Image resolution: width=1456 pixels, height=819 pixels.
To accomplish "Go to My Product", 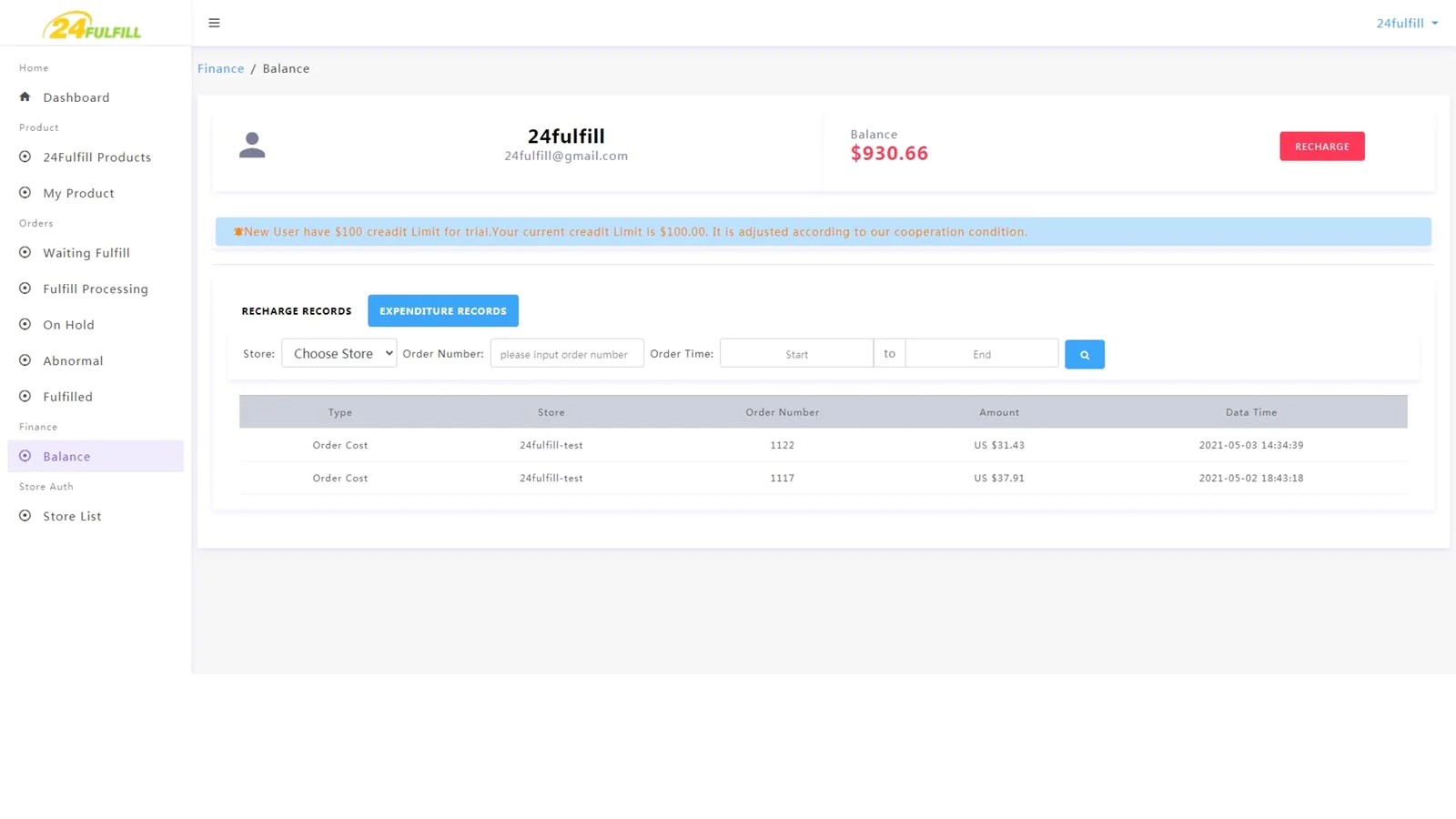I will tap(78, 193).
